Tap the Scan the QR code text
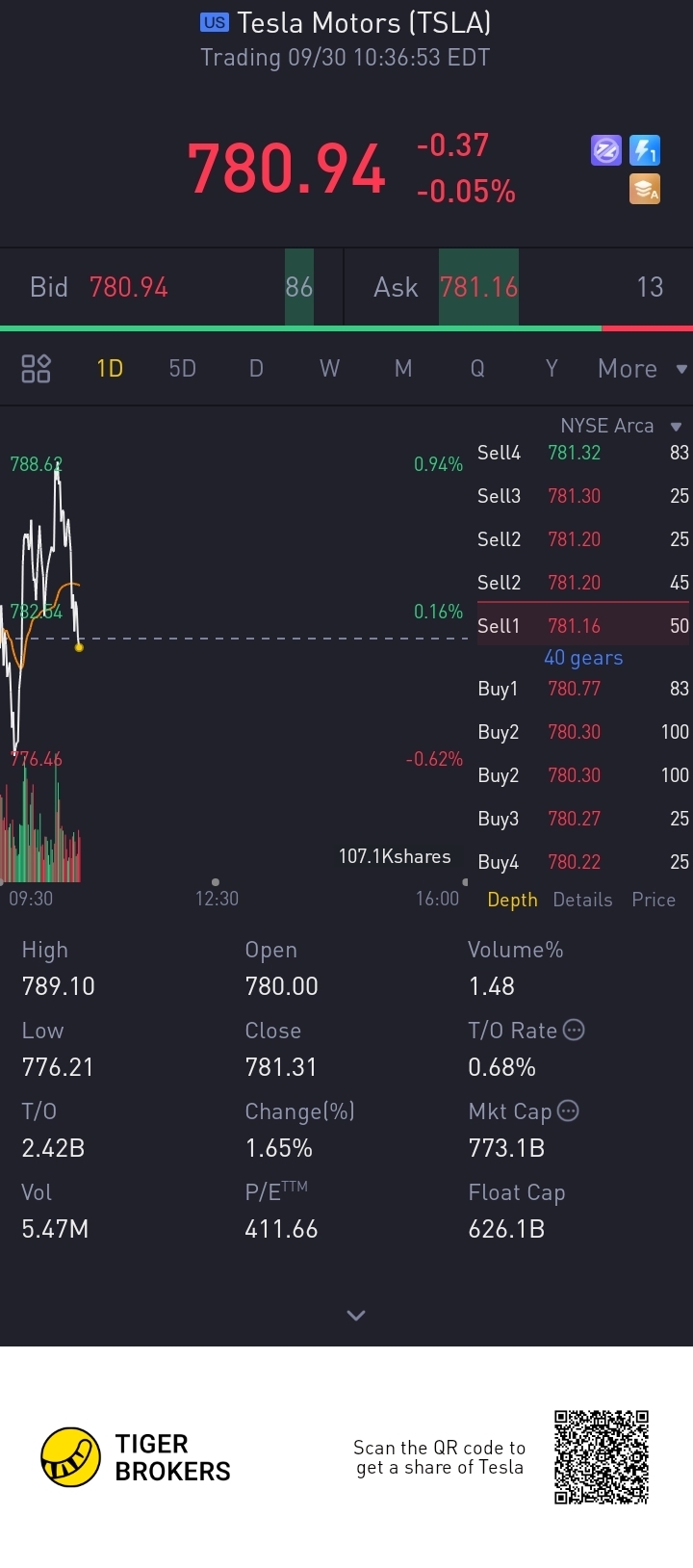The height and width of the screenshot is (1568, 693). [440, 1457]
